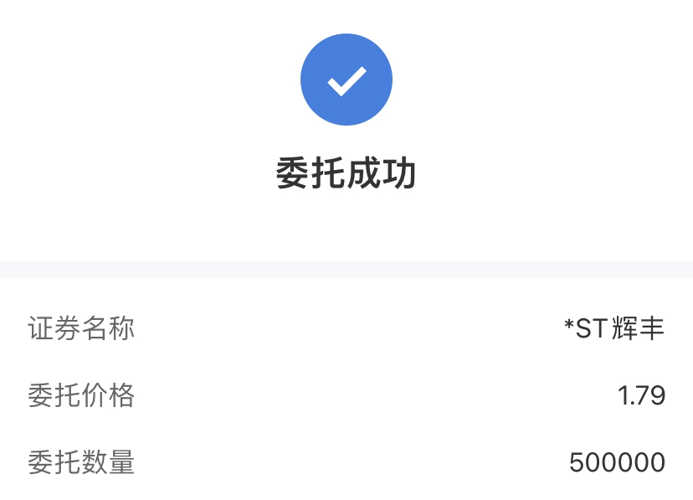Click the 500000 order quantity value
693x500 pixels.
(617, 462)
